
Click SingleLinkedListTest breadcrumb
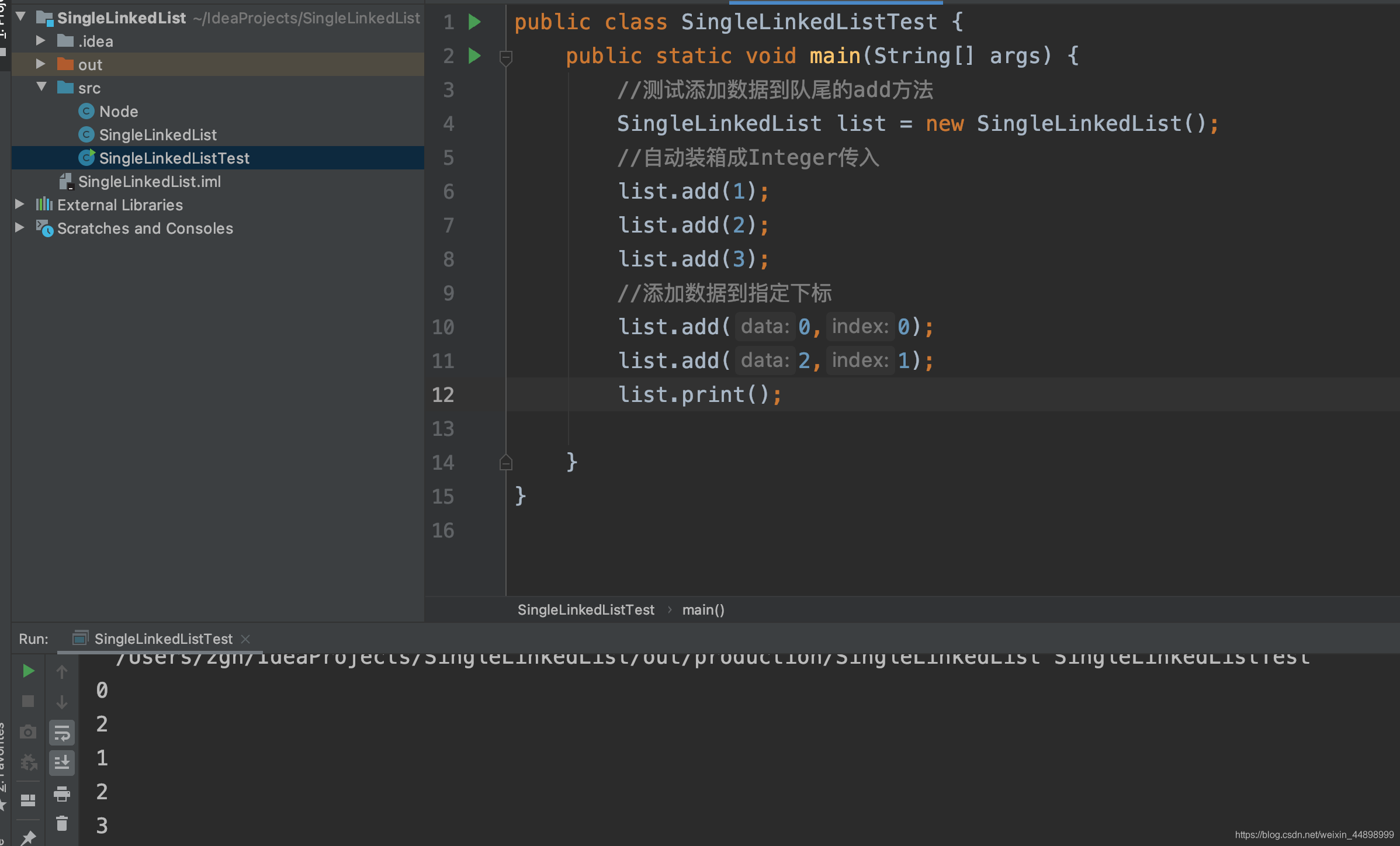(x=585, y=609)
